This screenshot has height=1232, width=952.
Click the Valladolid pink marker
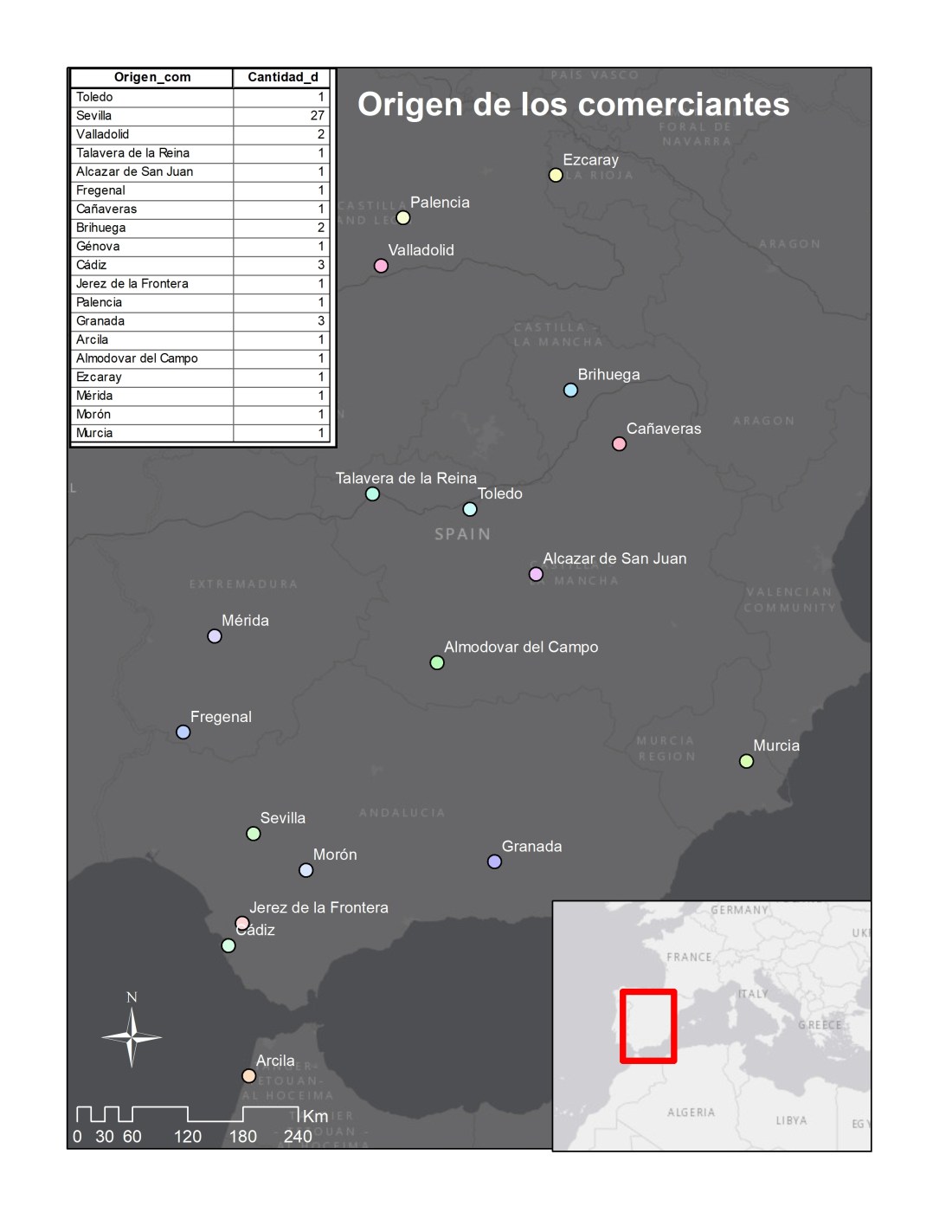point(381,266)
